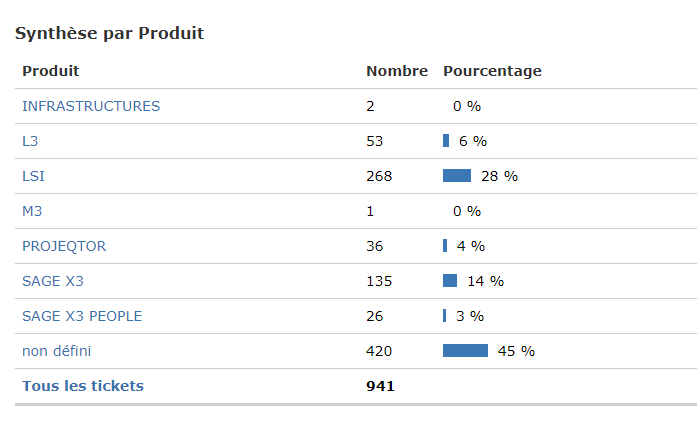The height and width of the screenshot is (421, 697).
Task: Click the 'Synthèse par Produit' heading
Action: click(x=109, y=33)
